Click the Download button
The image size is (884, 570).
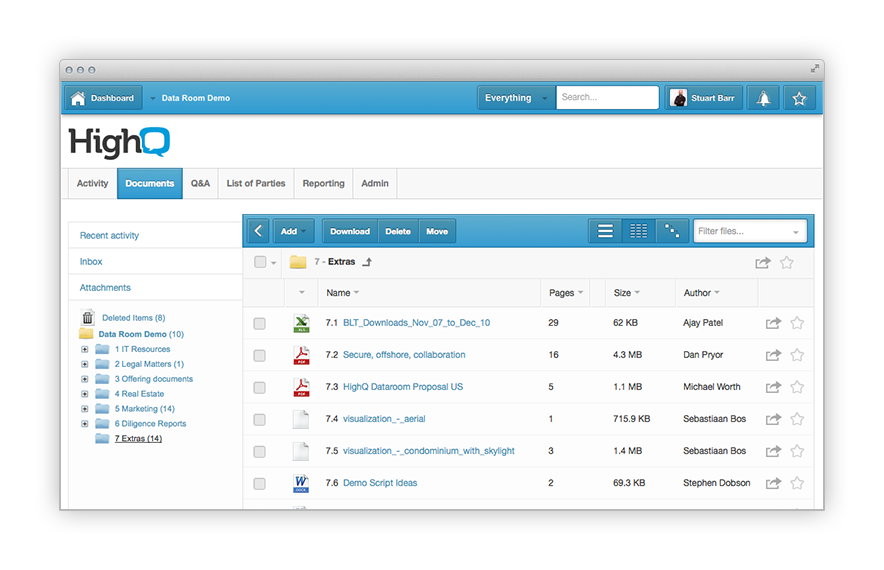(350, 231)
